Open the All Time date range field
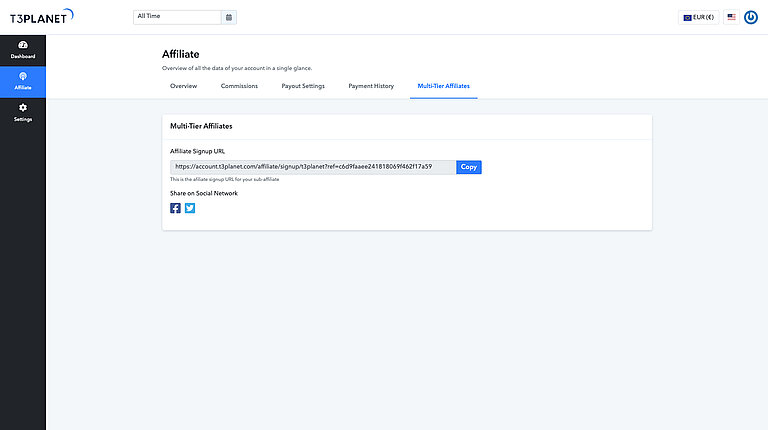 tap(177, 17)
